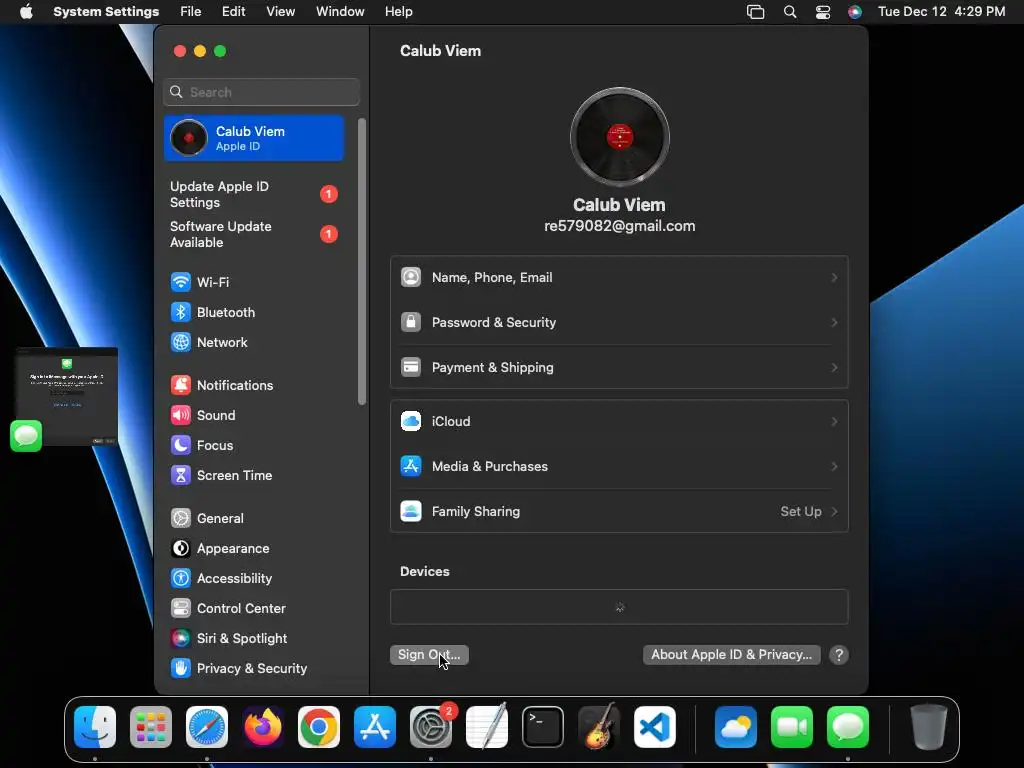The width and height of the screenshot is (1024, 768).
Task: Open Control Center in menu bar
Action: point(823,12)
